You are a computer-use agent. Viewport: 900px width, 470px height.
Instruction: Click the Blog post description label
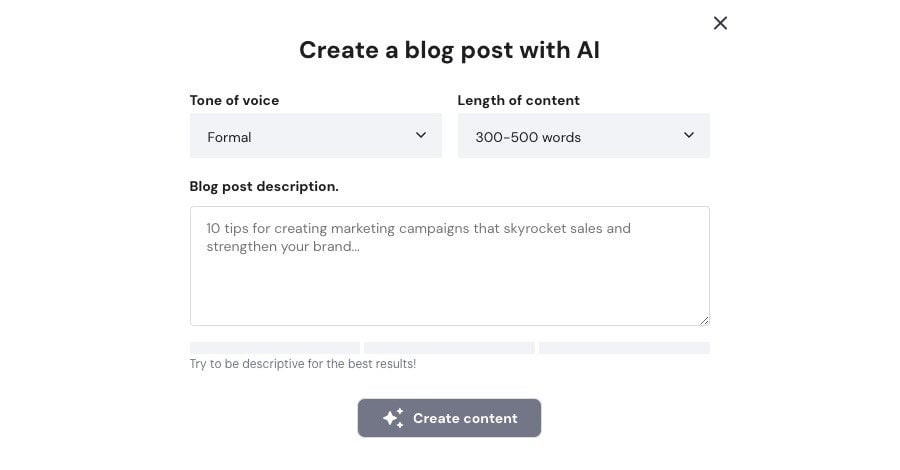tap(264, 186)
